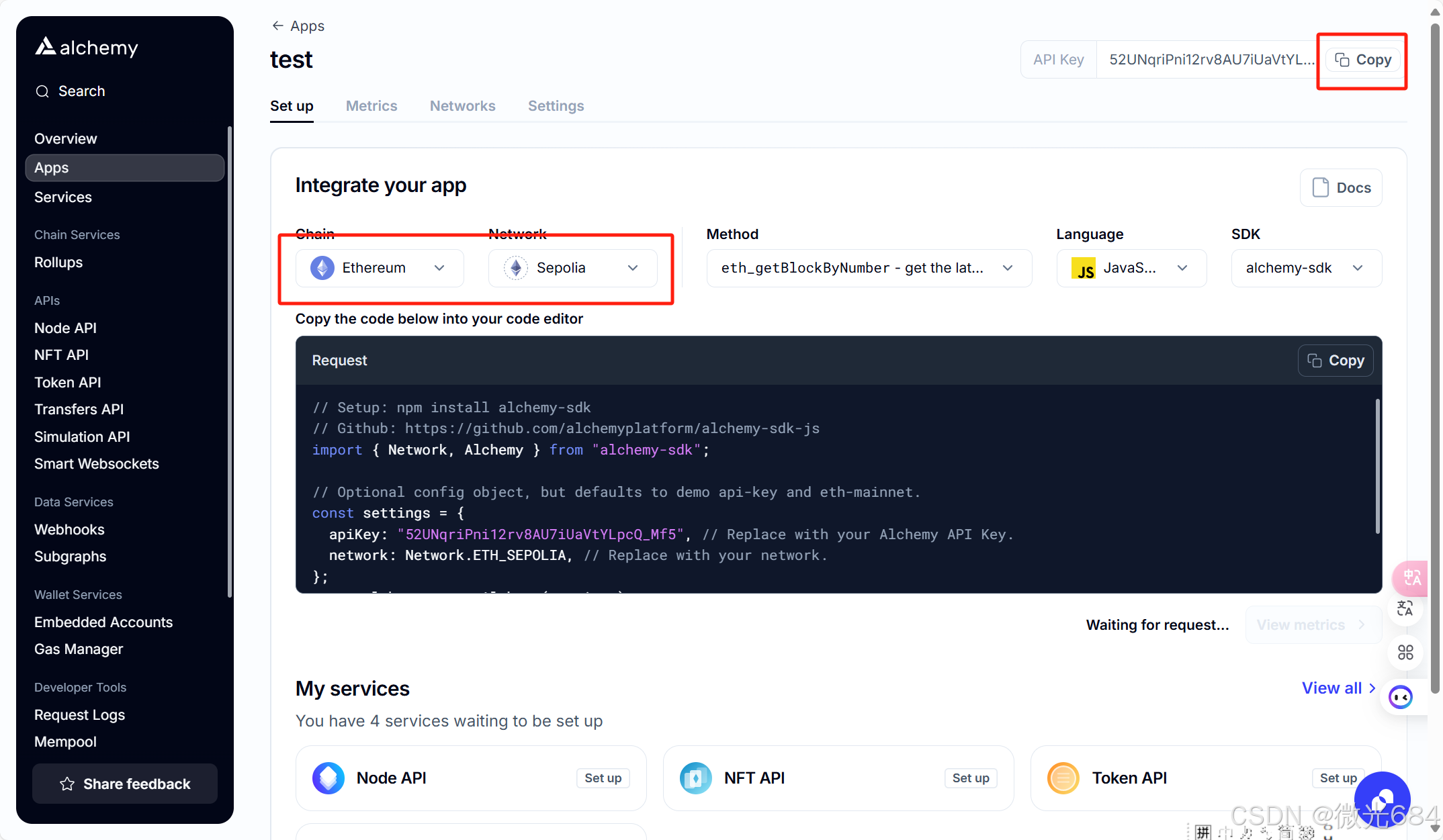Image resolution: width=1443 pixels, height=840 pixels.
Task: Click the back arrow next to Apps
Action: (277, 26)
